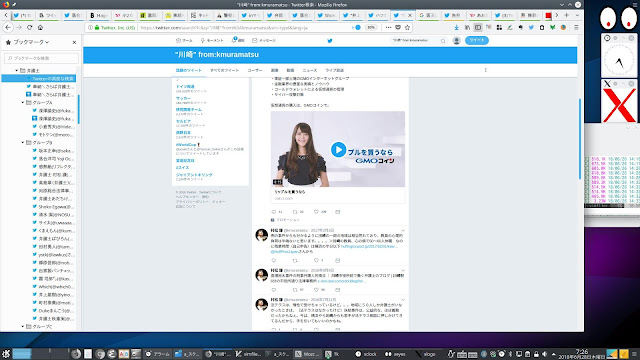640x360 pixels.
Task: Toggle the sidebar with the toolbar sidebar icon
Action: [478, 27]
